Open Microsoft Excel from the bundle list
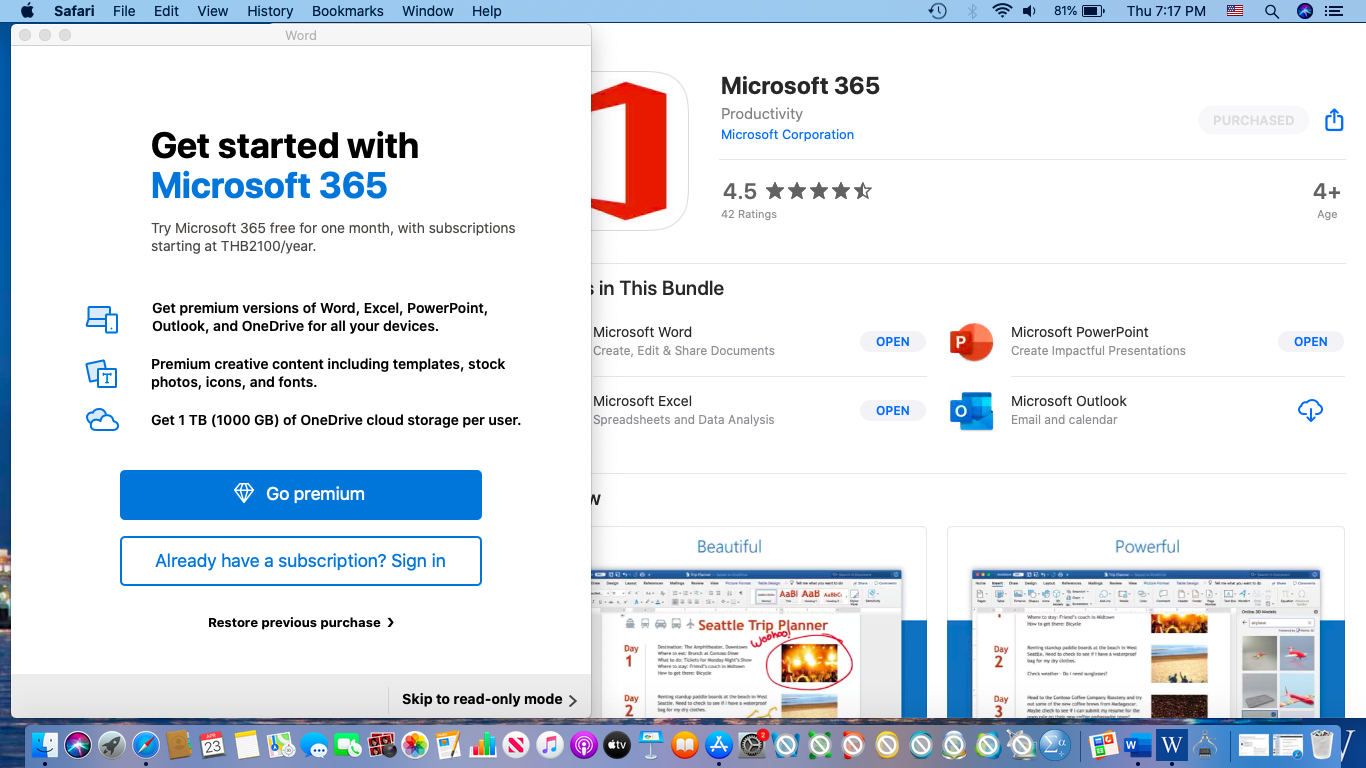The height and width of the screenshot is (768, 1366). (x=893, y=411)
